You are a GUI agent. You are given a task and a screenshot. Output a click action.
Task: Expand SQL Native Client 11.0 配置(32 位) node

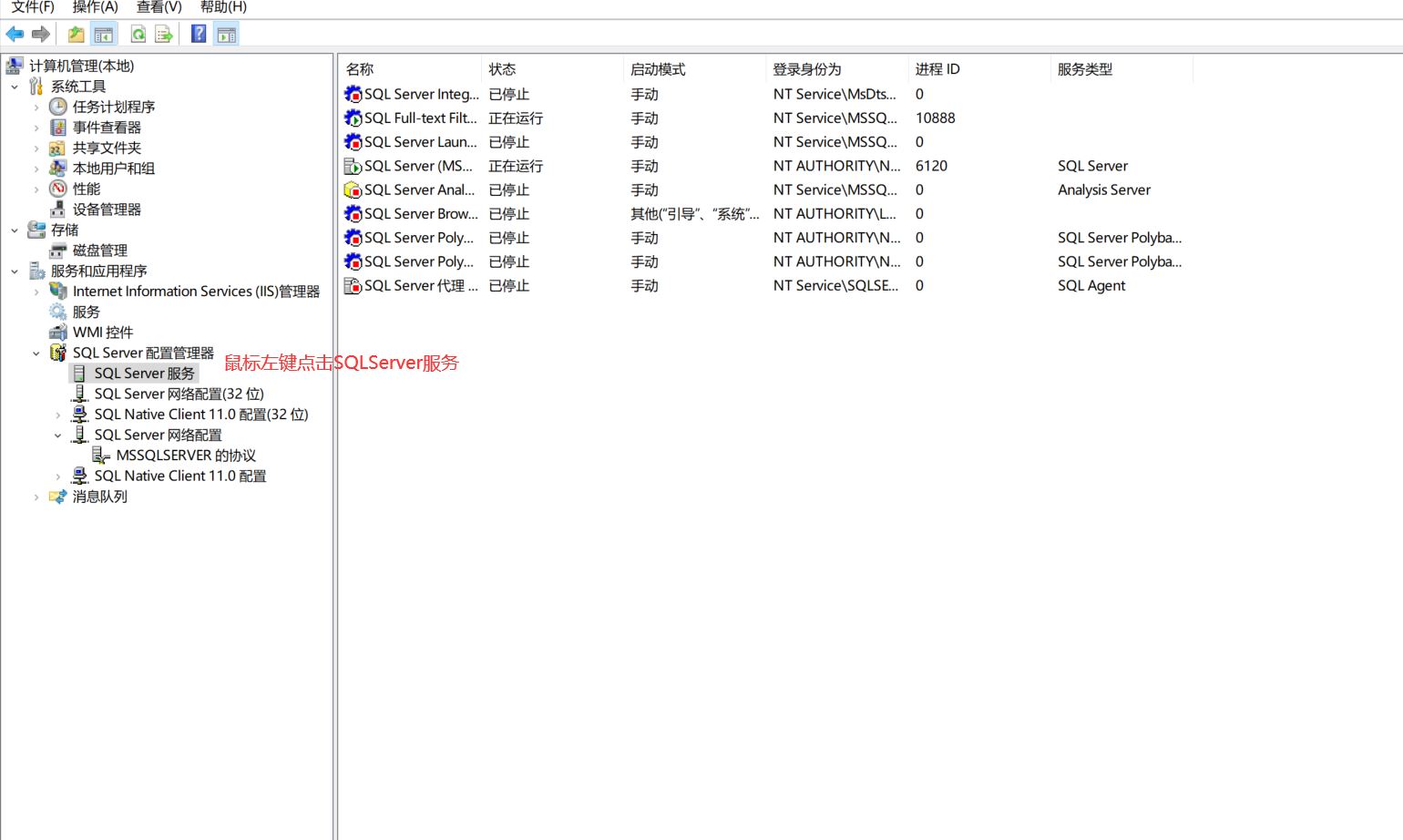(58, 415)
